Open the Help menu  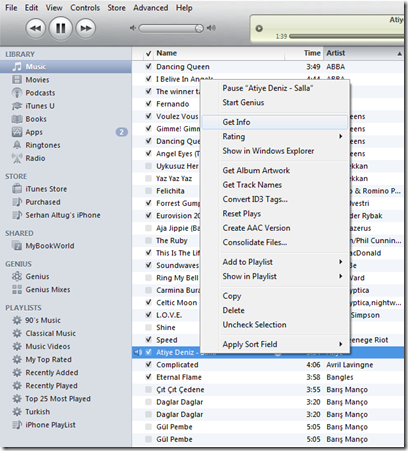point(184,8)
